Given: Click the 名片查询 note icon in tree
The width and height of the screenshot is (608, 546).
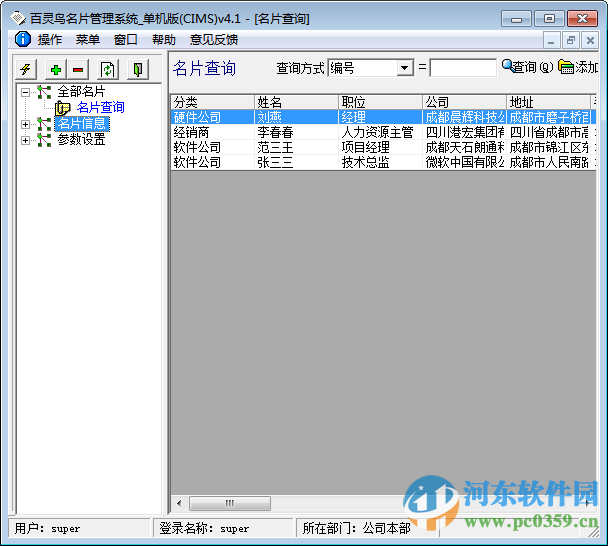Looking at the screenshot, I should (62, 108).
